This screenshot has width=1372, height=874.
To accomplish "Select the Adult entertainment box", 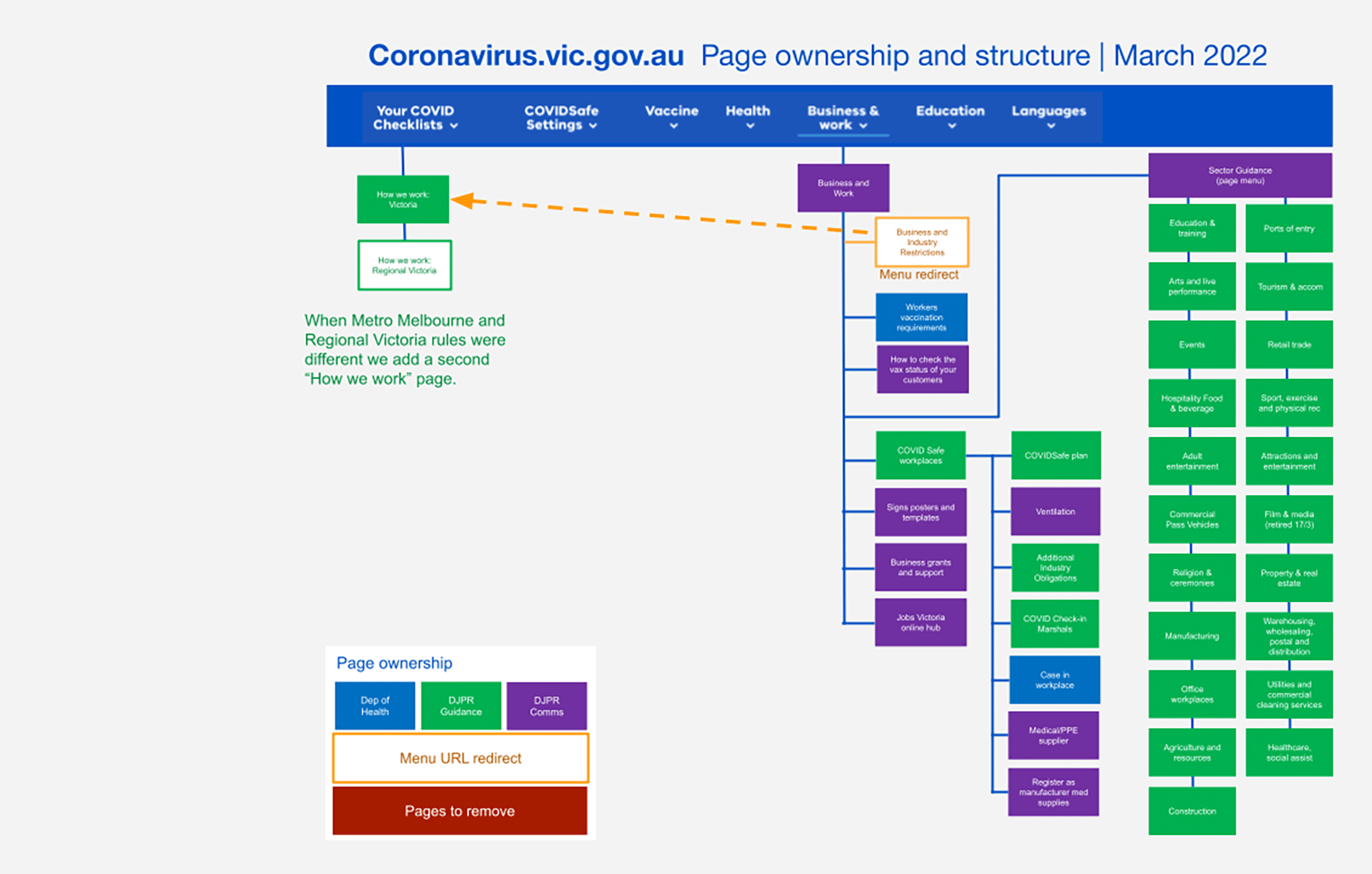I will point(1192,461).
